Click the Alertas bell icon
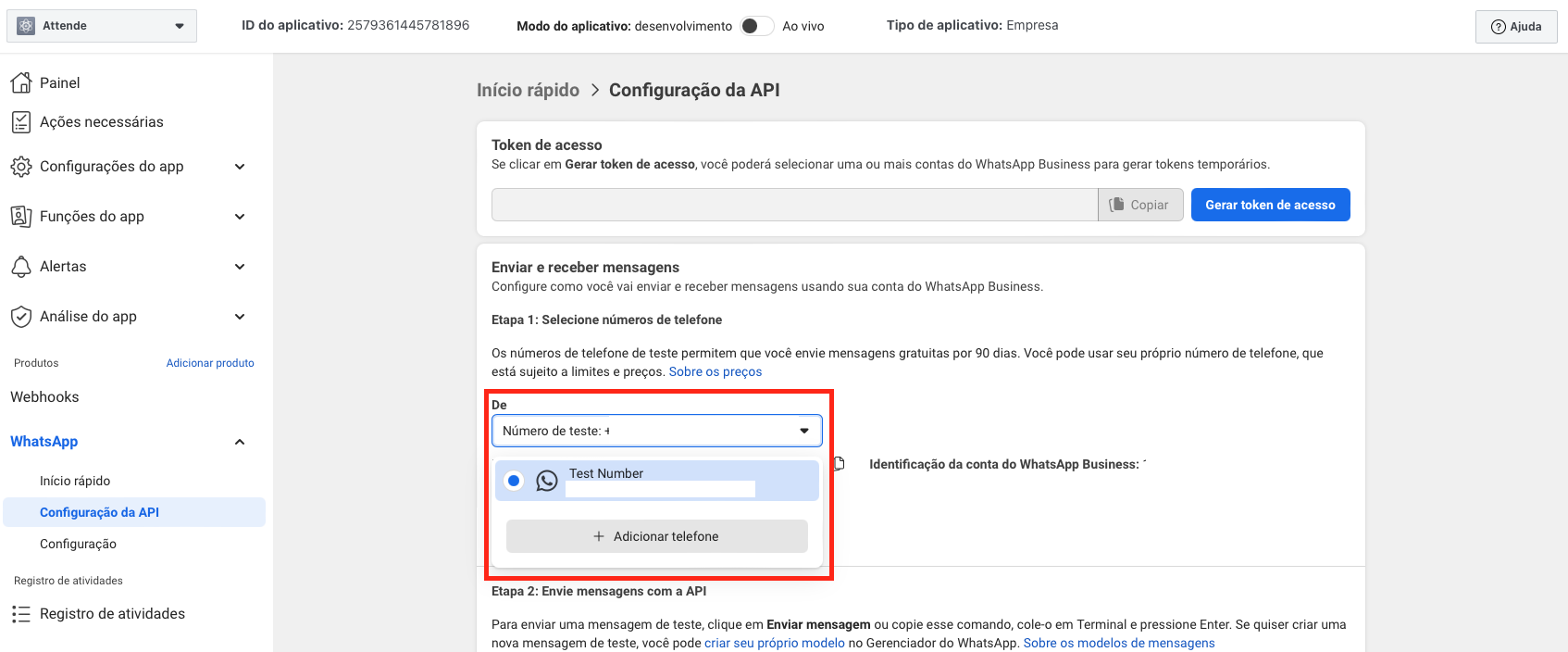This screenshot has height=652, width=1568. point(21,267)
